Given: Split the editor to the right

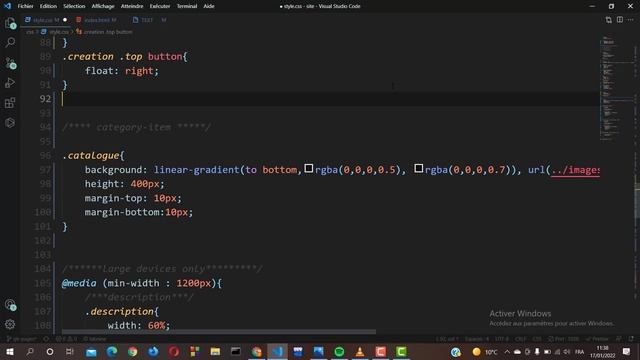Looking at the screenshot, I should pyautogui.click(x=620, y=20).
